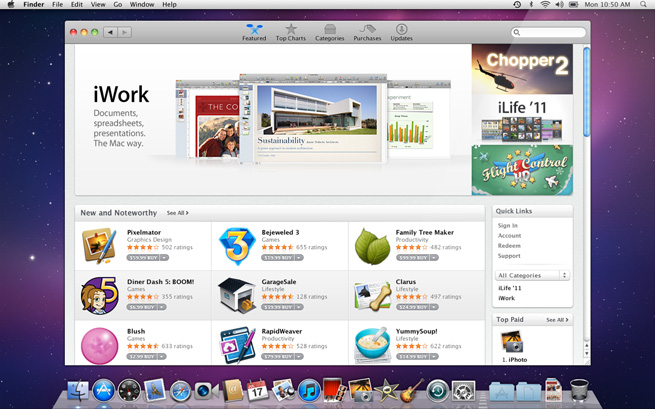Image resolution: width=655 pixels, height=409 pixels.
Task: Go forward with the right arrow button
Action: point(124,32)
